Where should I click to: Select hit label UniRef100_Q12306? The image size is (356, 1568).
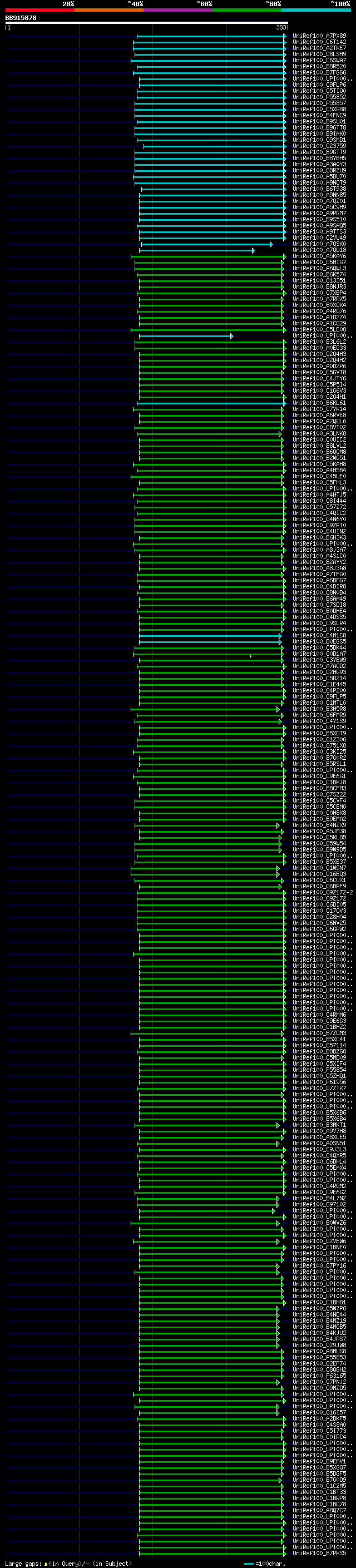(319, 740)
